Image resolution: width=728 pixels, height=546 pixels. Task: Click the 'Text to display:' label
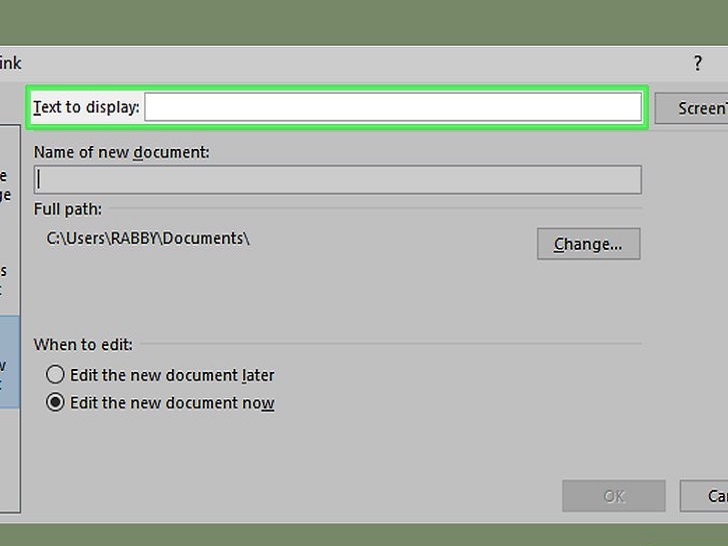click(86, 107)
